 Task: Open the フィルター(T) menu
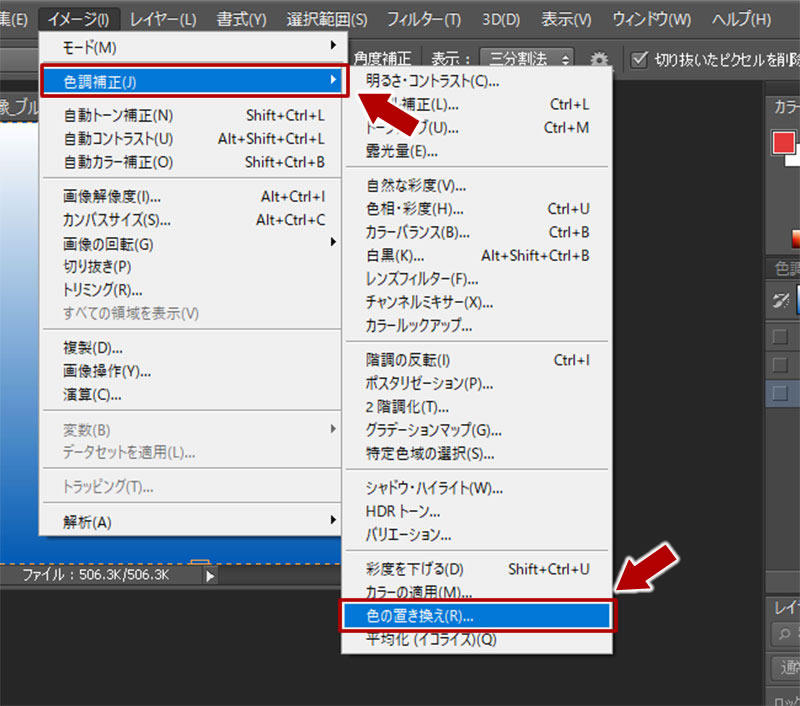click(423, 19)
